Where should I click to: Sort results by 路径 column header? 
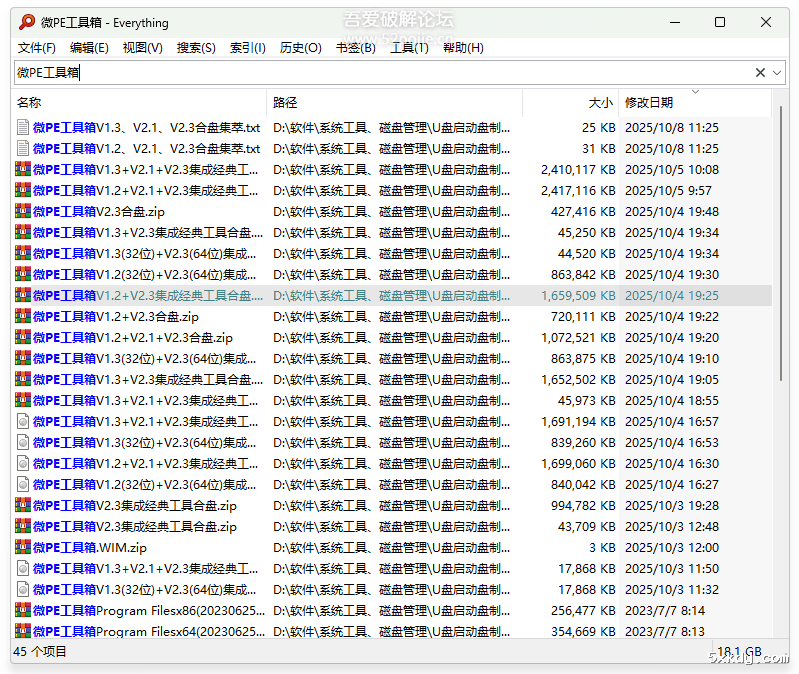coord(394,102)
